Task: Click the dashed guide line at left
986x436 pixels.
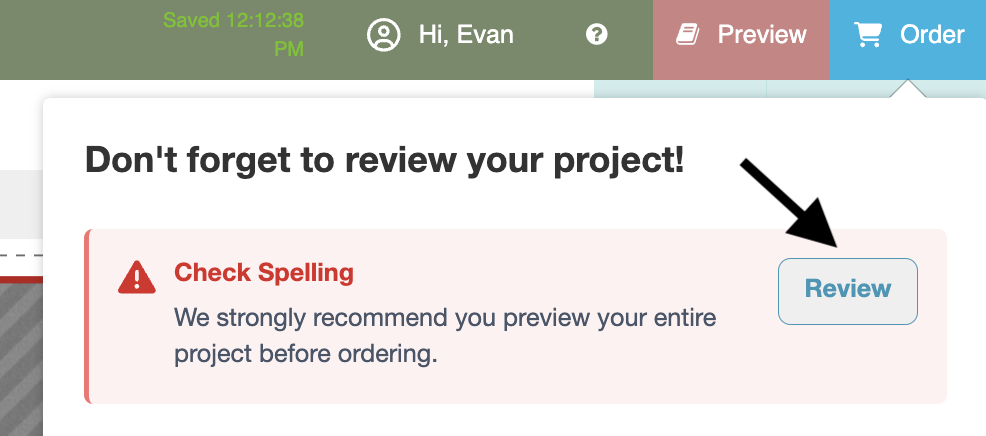Action: (21, 255)
